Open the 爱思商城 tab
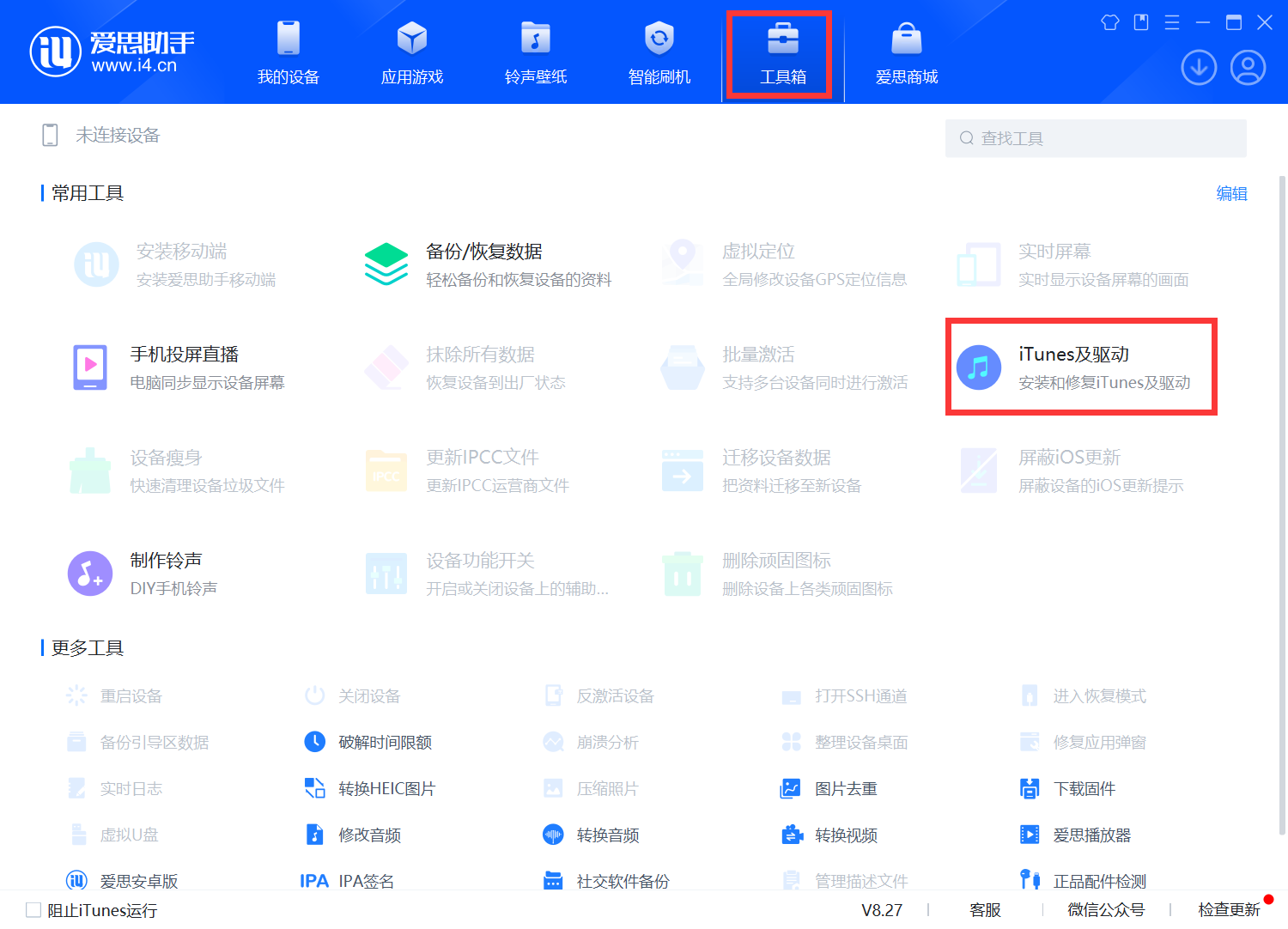Viewport: 1288px width, 929px height. point(907,52)
